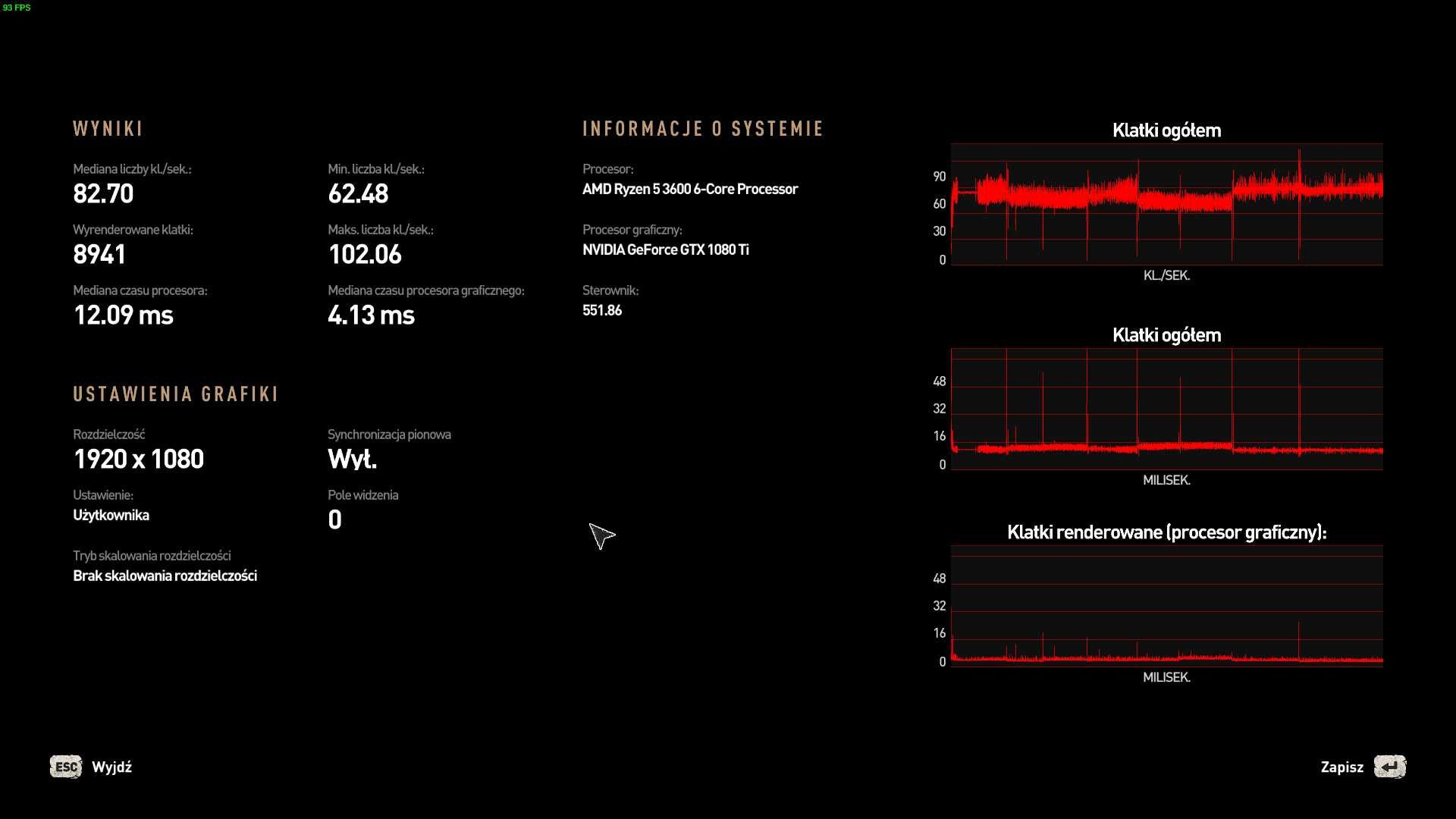Click the Wyjdź exit label
The image size is (1456, 819).
click(111, 767)
